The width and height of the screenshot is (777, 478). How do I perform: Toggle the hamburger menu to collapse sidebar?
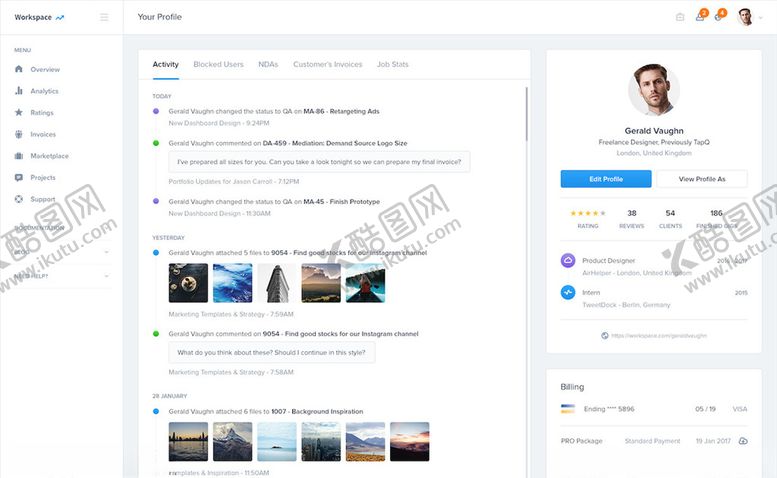pos(104,17)
